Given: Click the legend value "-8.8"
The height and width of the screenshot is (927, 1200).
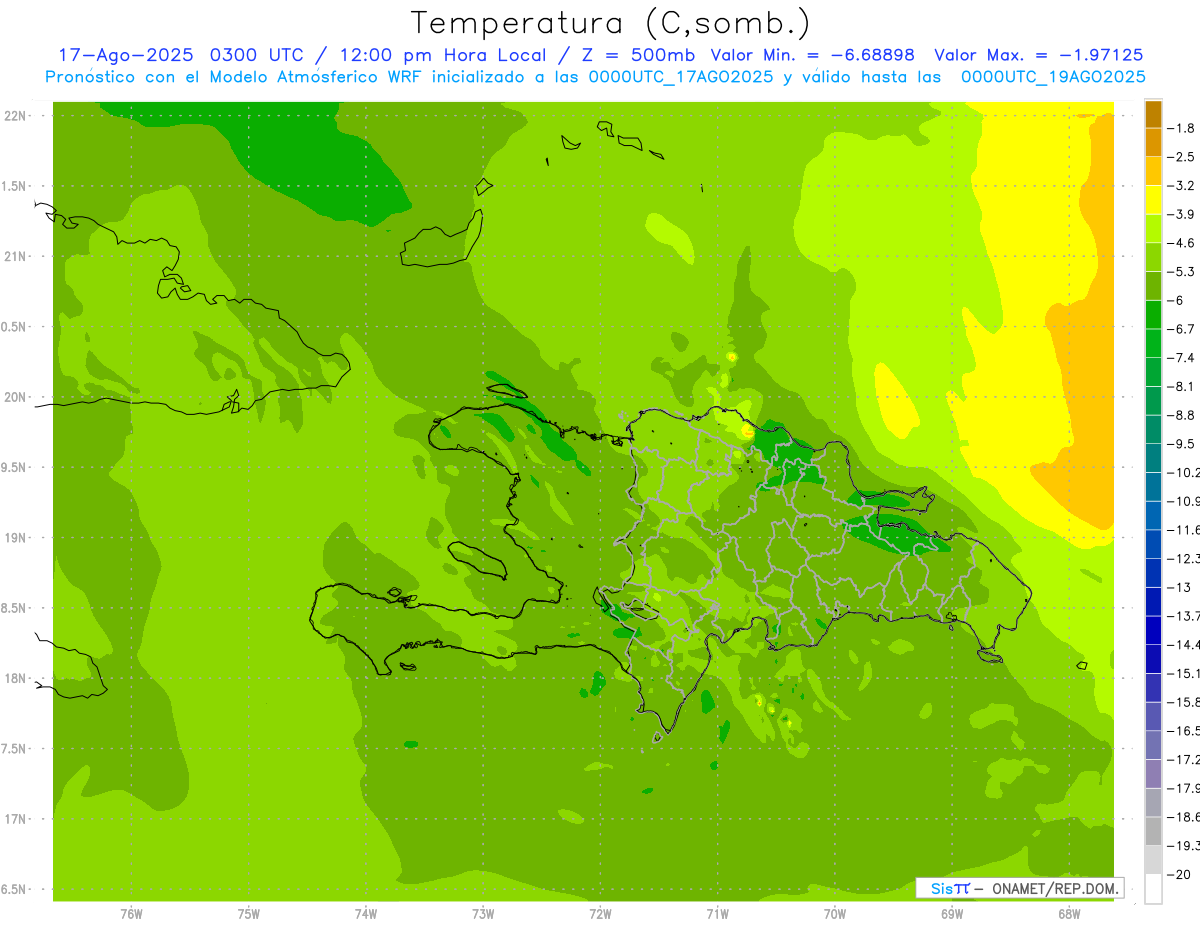Looking at the screenshot, I should click(x=1182, y=415).
